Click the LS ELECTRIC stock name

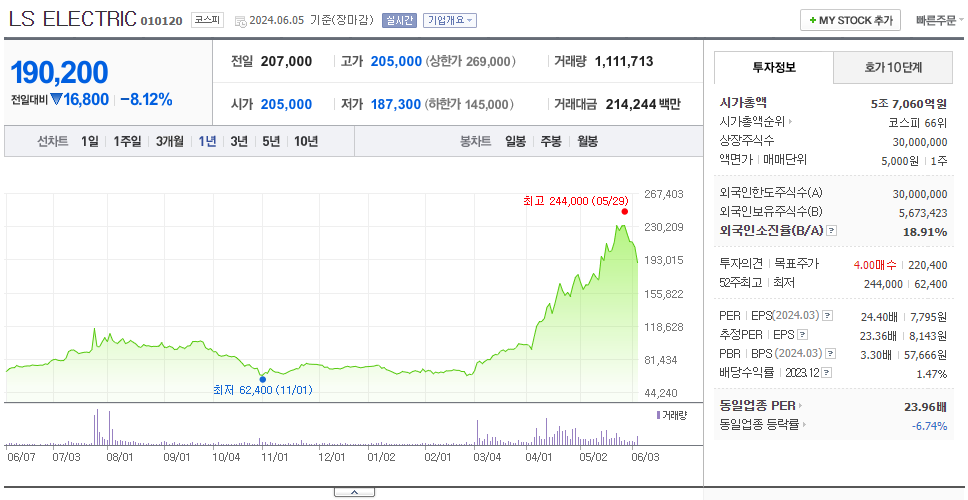click(x=72, y=19)
